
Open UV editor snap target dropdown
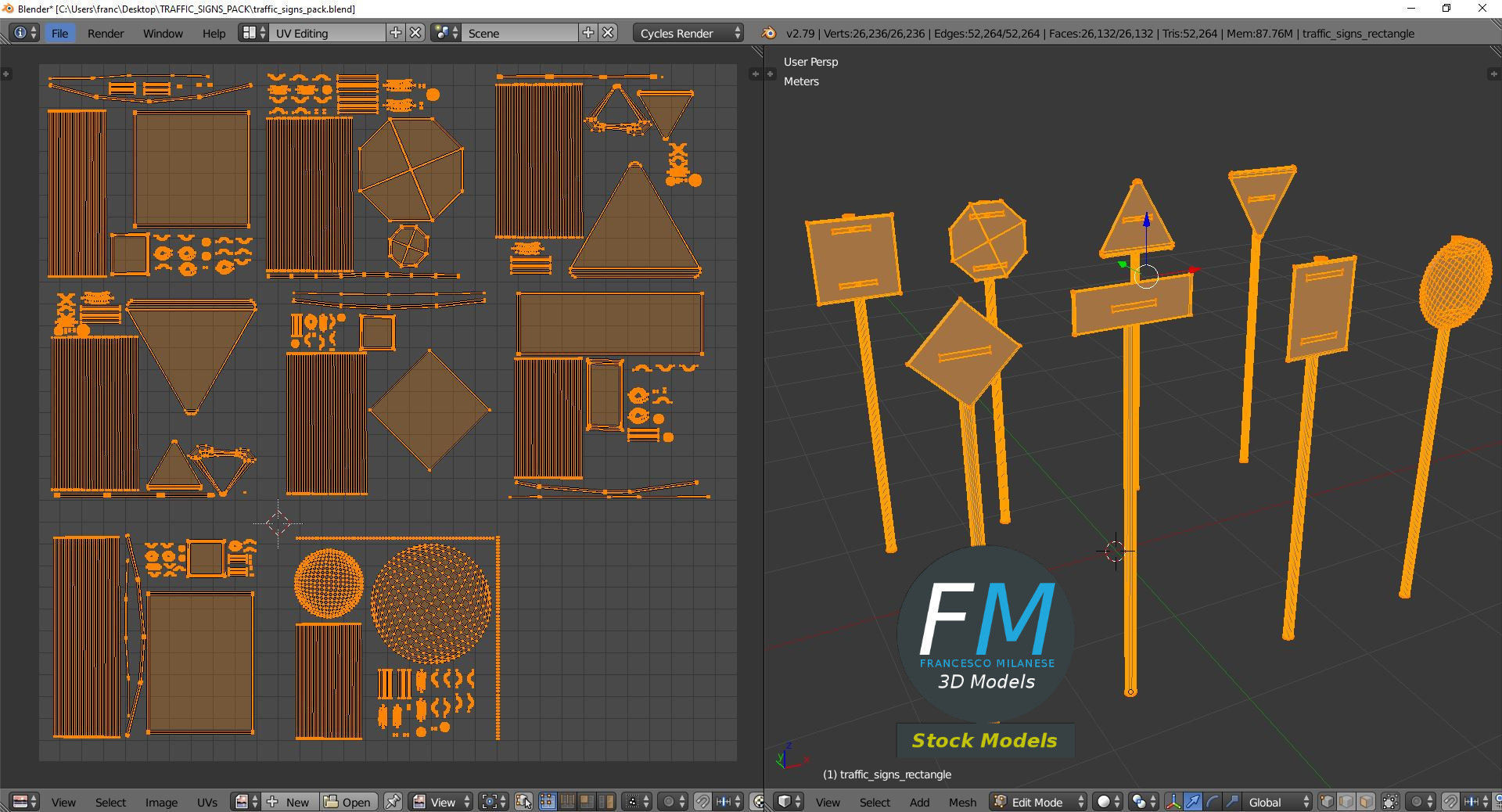tap(728, 802)
